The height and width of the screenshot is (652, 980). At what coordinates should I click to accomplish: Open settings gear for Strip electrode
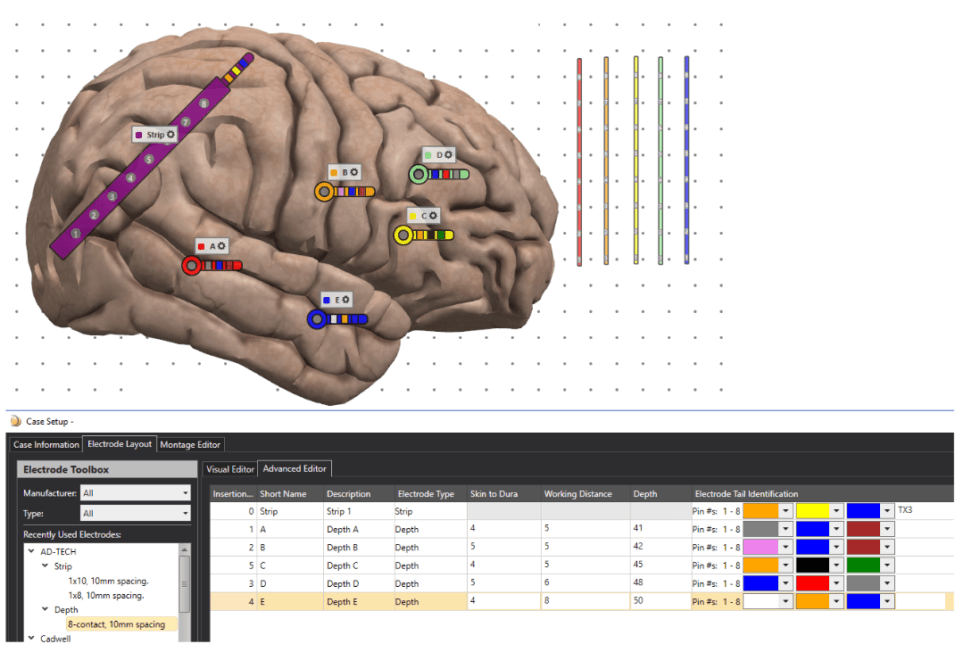coord(171,134)
